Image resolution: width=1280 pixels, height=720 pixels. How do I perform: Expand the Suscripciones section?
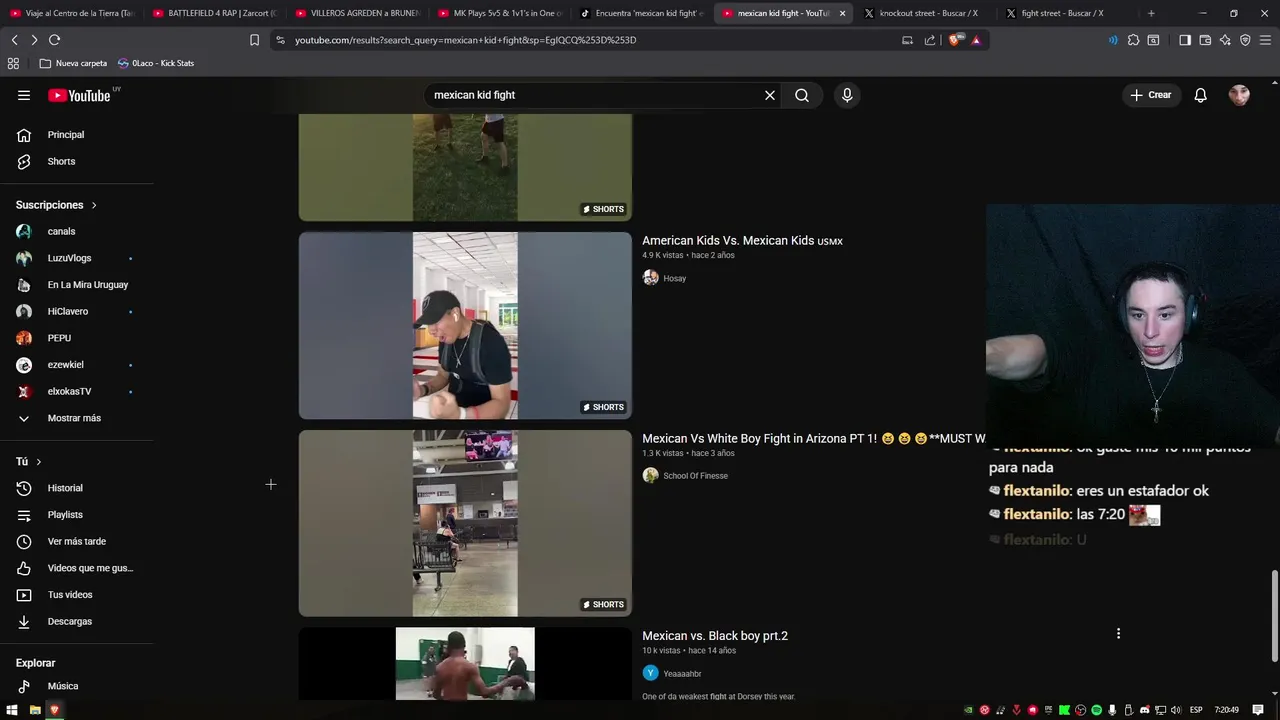(x=57, y=205)
